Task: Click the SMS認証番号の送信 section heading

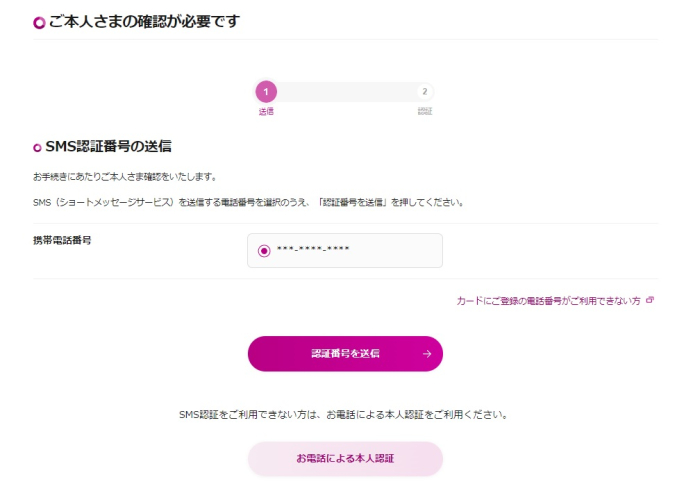Action: pyautogui.click(x=108, y=147)
